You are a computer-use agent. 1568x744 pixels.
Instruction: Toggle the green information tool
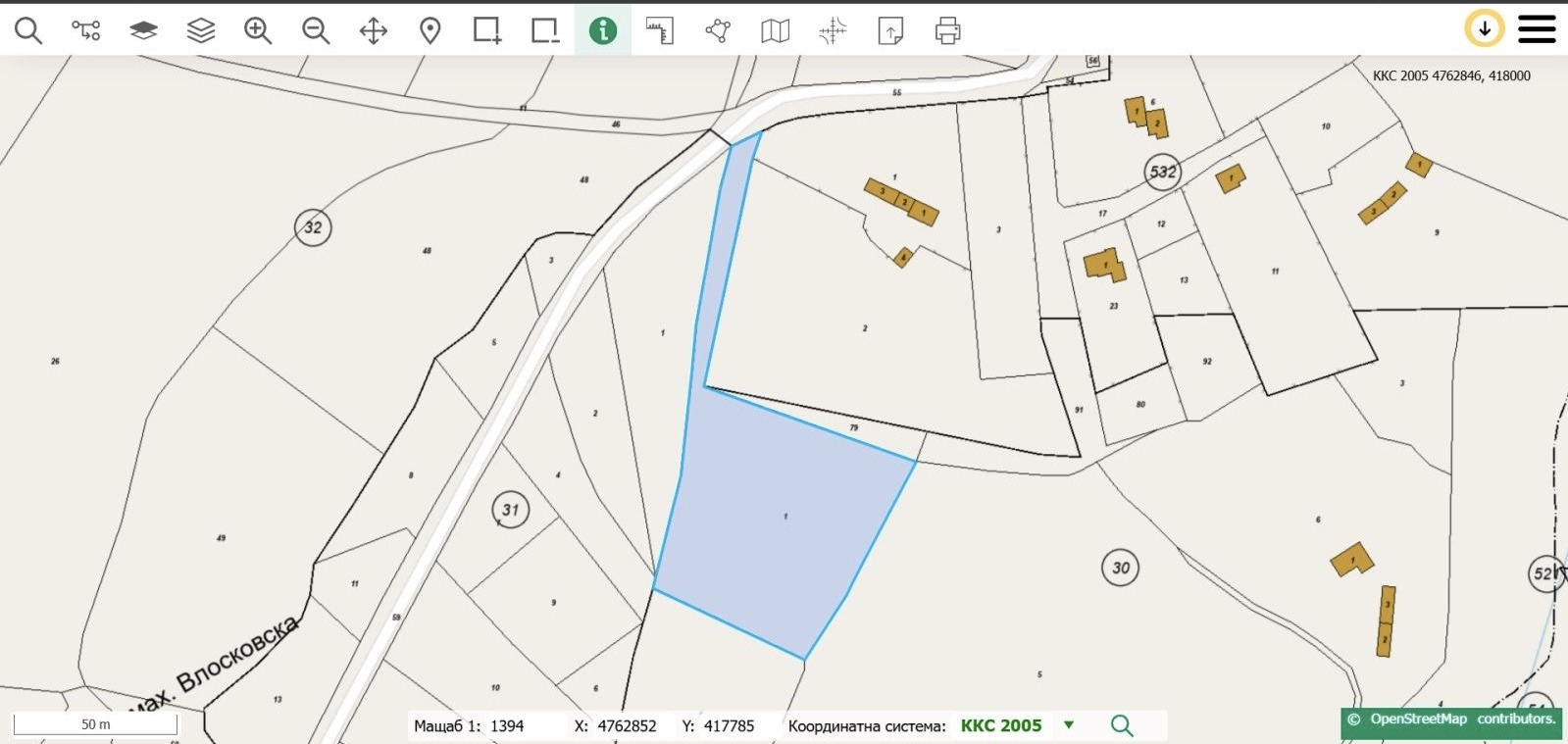pyautogui.click(x=602, y=30)
